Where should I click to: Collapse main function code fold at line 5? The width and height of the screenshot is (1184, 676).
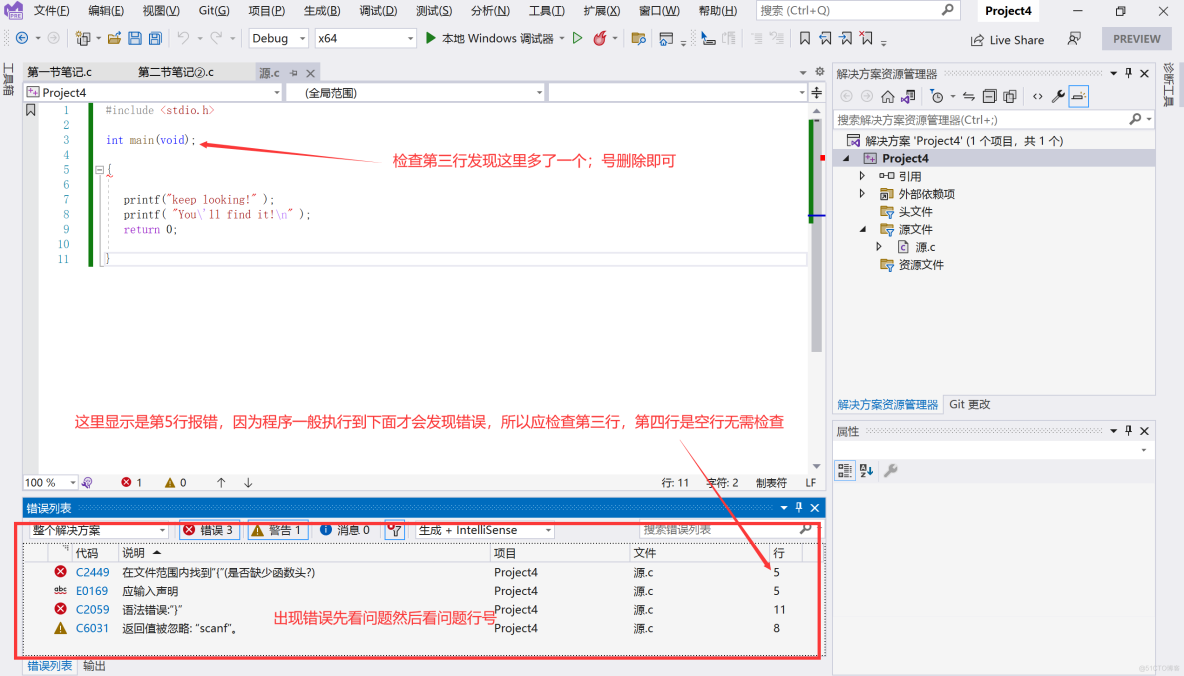99,170
